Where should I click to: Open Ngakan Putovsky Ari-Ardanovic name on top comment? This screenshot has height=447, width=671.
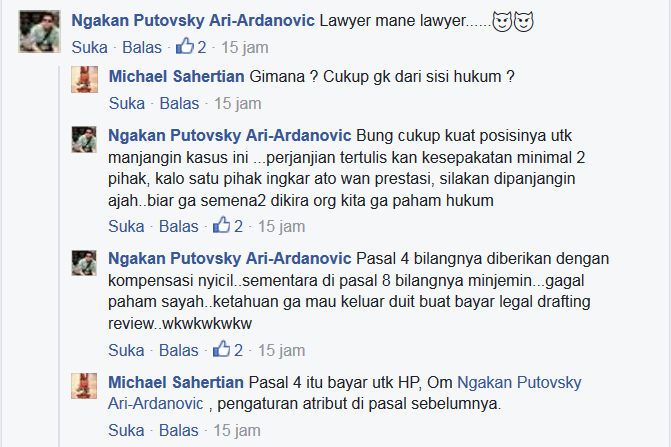pos(193,21)
